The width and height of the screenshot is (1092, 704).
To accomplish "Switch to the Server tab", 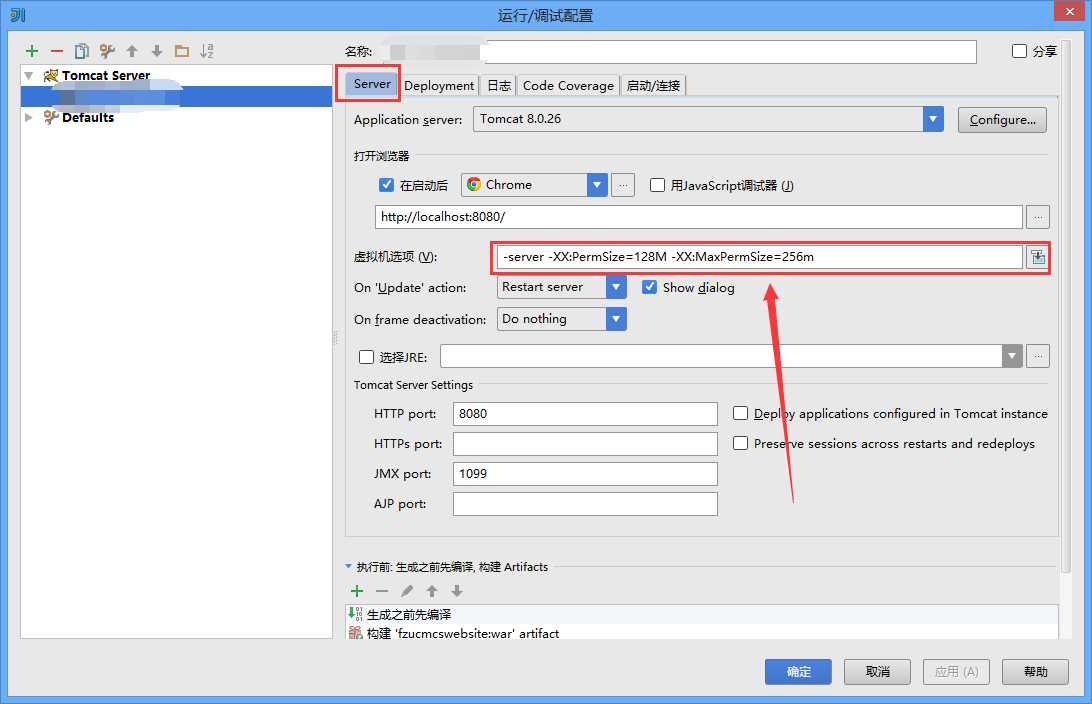I will (372, 84).
